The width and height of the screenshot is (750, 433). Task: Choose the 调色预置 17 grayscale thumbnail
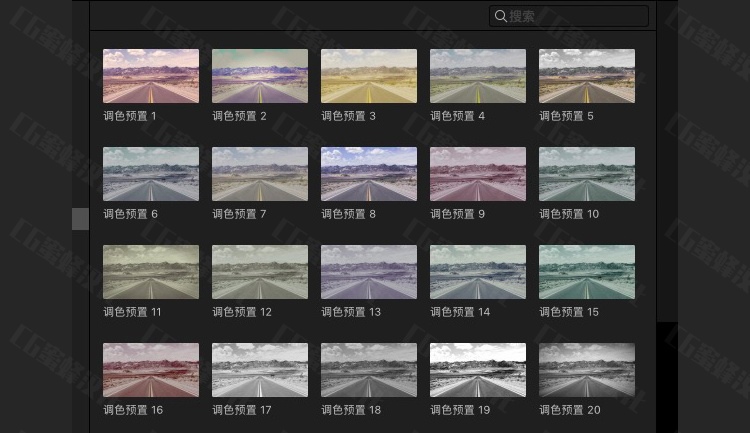(260, 370)
